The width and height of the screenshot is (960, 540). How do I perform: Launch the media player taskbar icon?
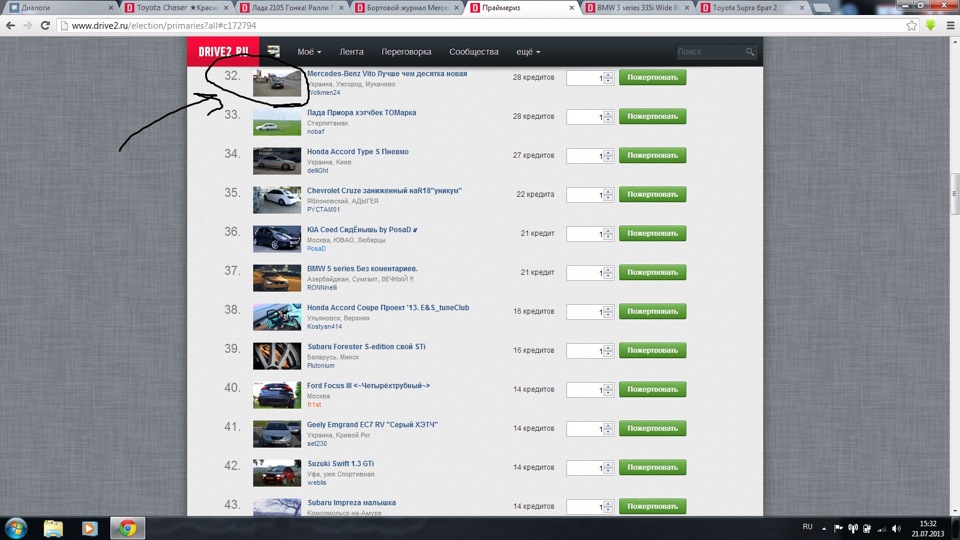tap(89, 528)
